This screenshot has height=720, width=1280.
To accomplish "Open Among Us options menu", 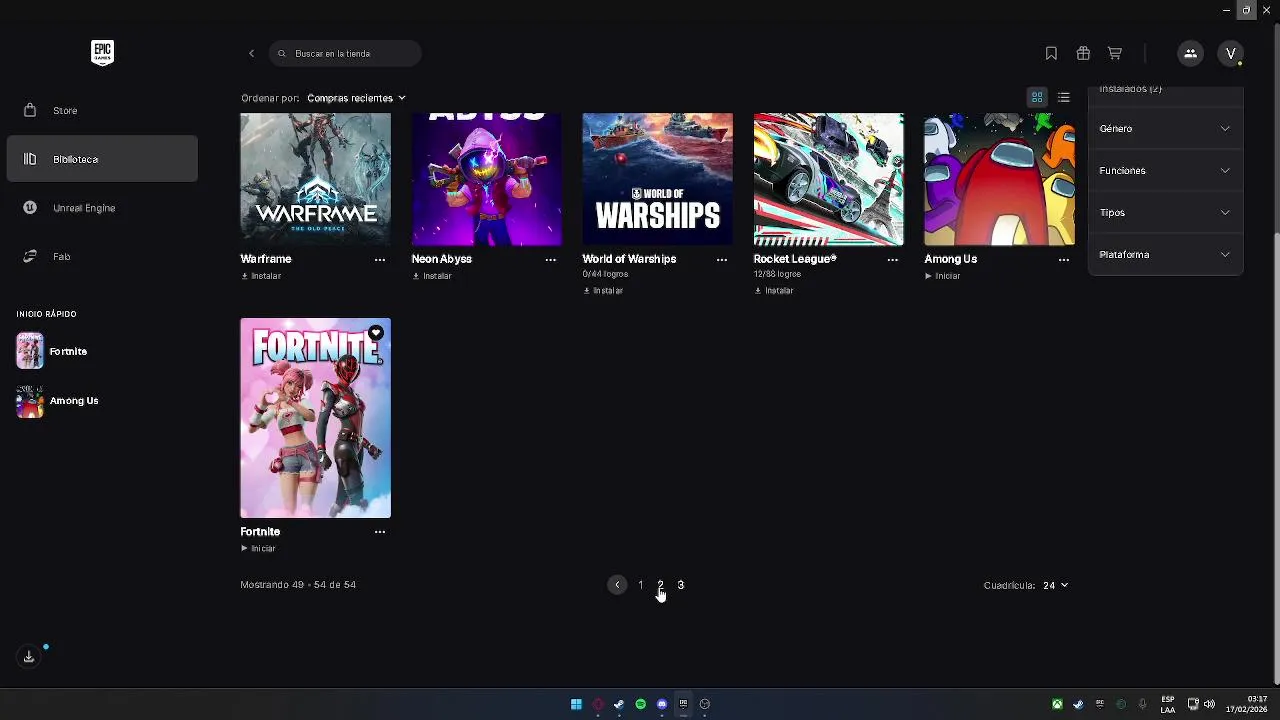I will coord(1064,259).
